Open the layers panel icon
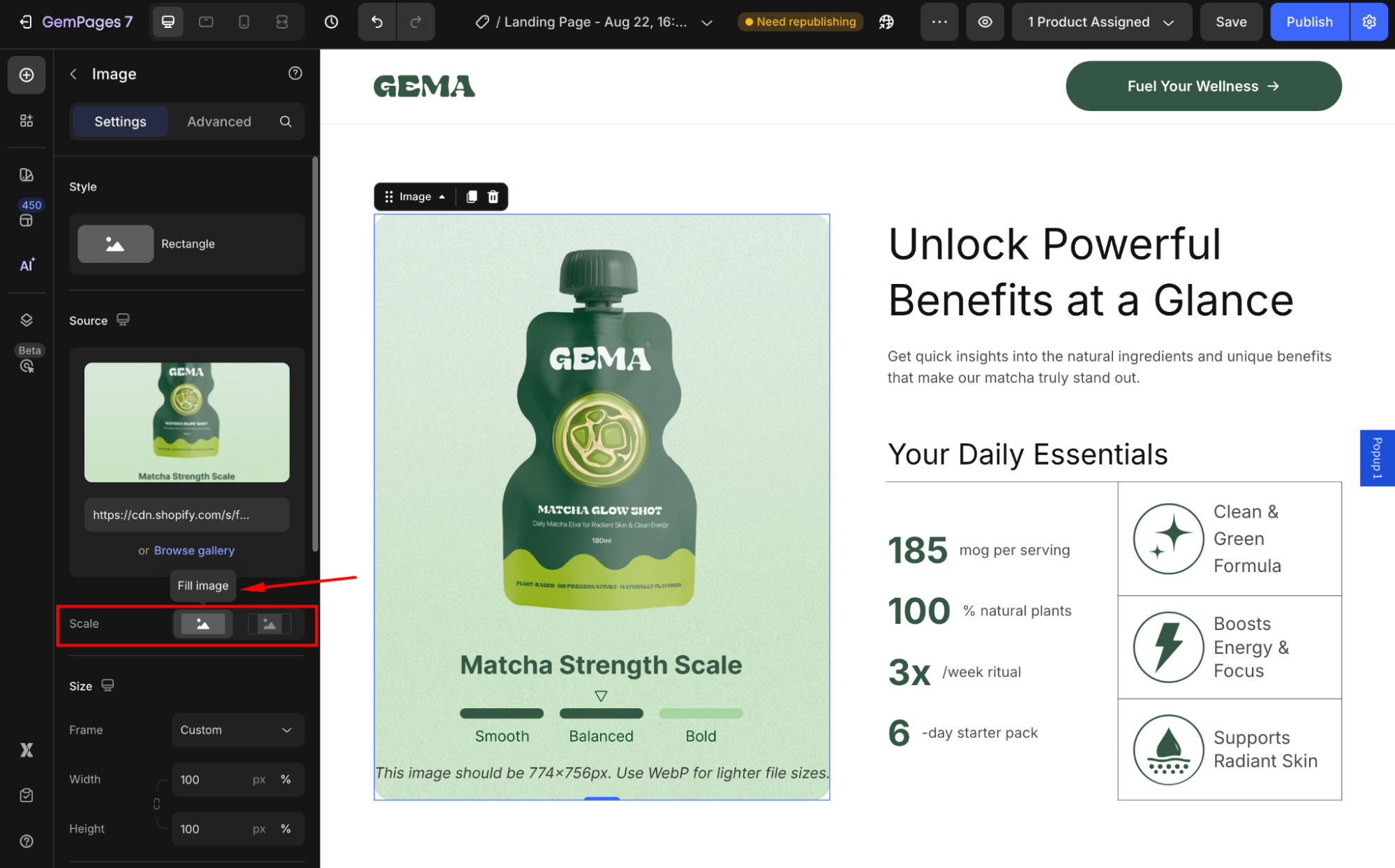 (27, 320)
